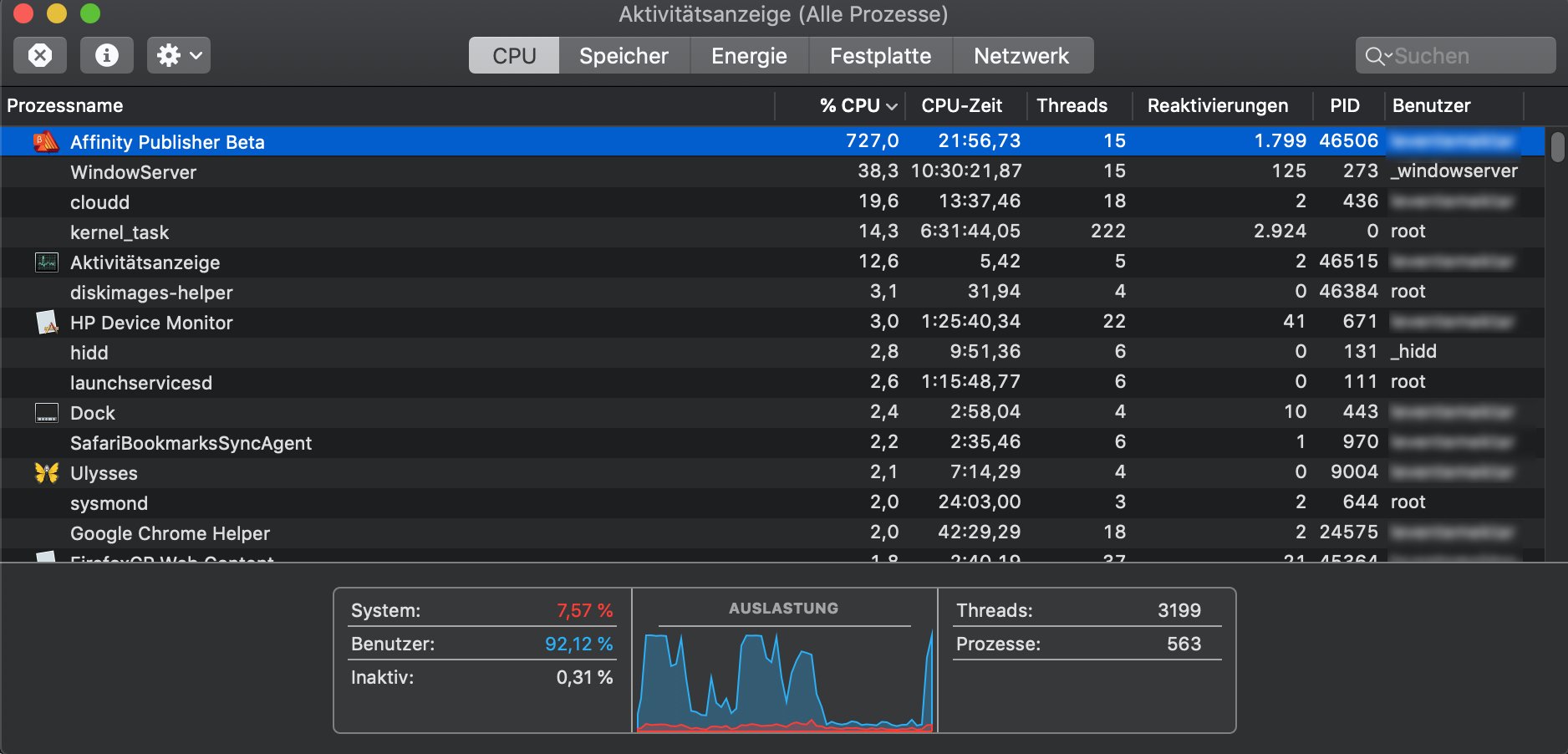Screen dimensions: 1568x754
Task: Click the Aktivitätsanzeige app icon in list
Action: pyautogui.click(x=47, y=262)
